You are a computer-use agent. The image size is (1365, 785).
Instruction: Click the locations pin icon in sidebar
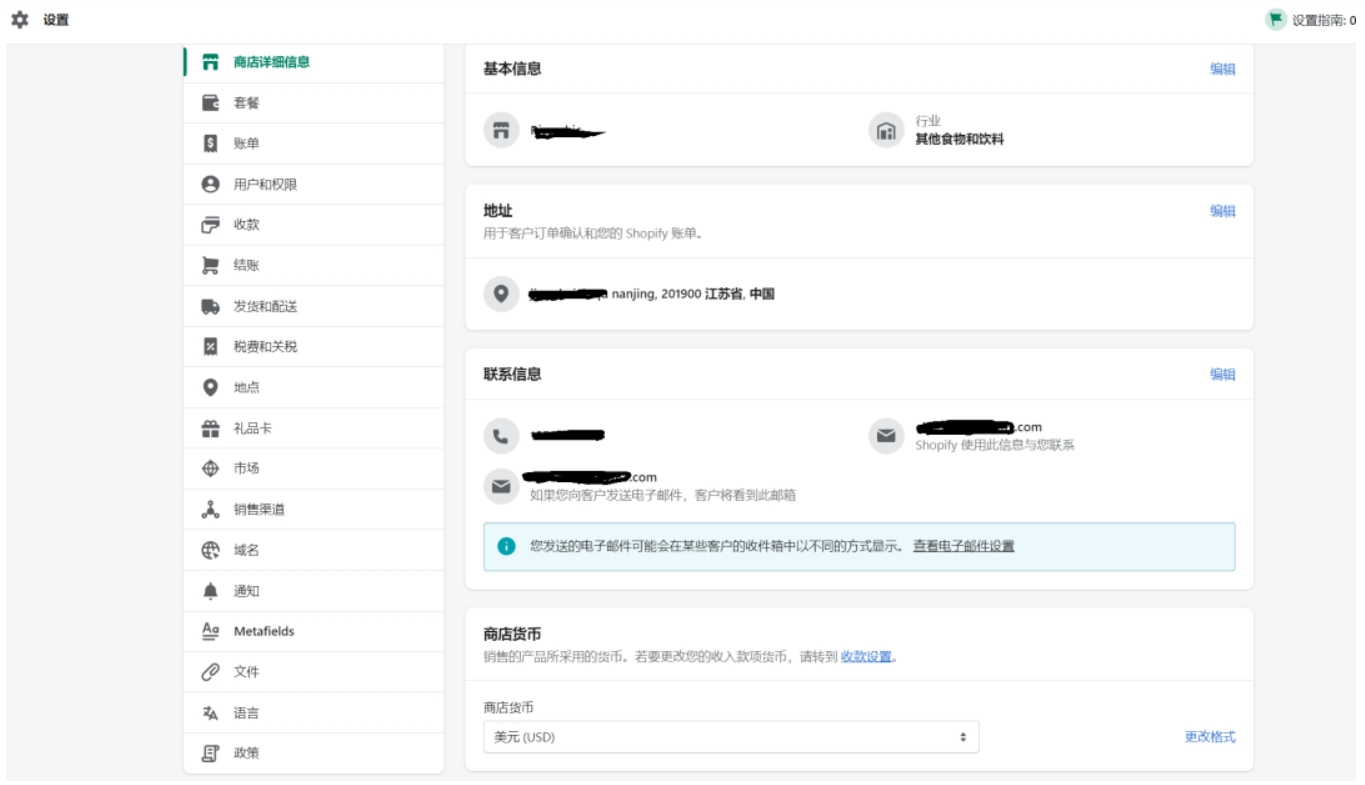[210, 387]
